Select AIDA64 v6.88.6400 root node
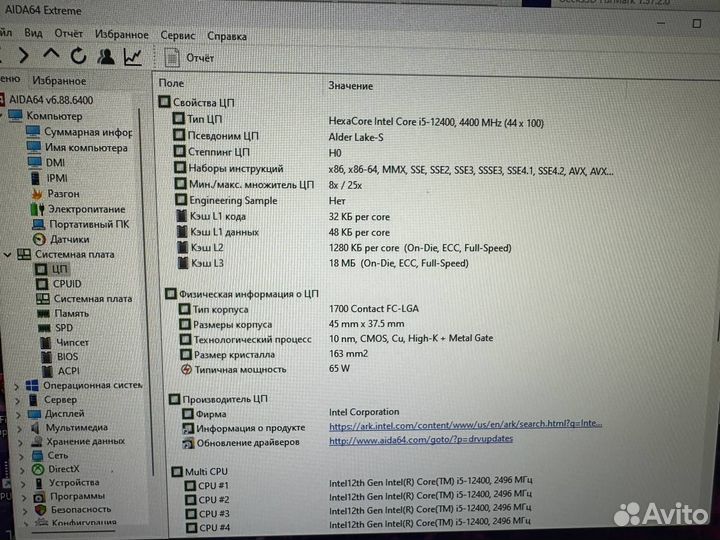 pyautogui.click(x=51, y=100)
